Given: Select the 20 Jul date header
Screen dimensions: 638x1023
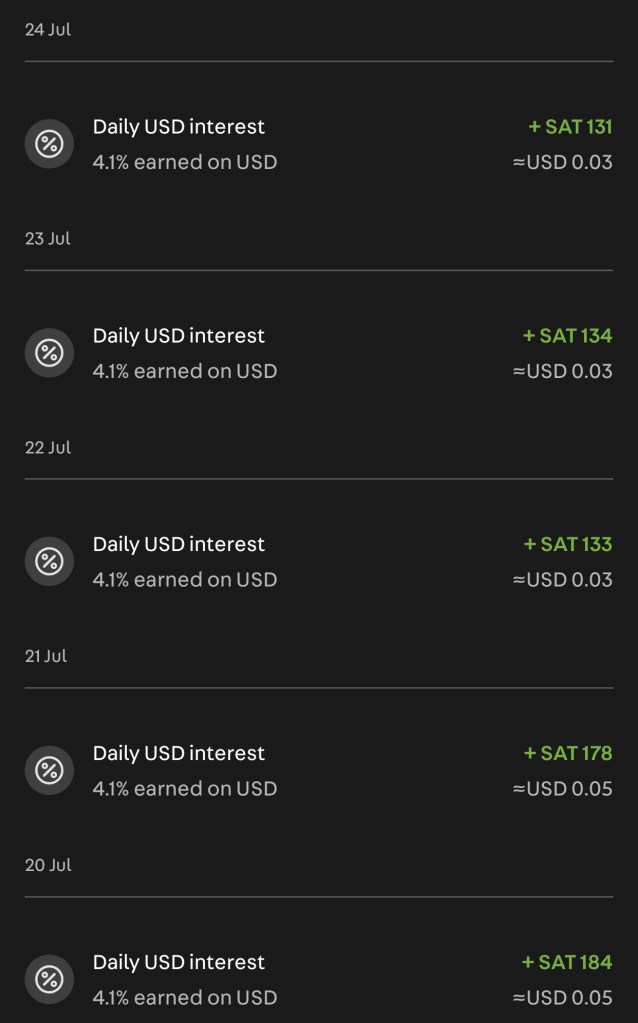Looking at the screenshot, I should pos(48,865).
